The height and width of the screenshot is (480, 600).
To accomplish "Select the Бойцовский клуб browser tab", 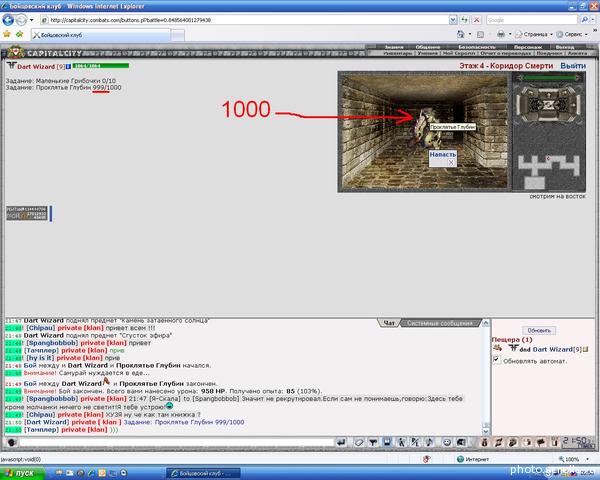I will (100, 35).
